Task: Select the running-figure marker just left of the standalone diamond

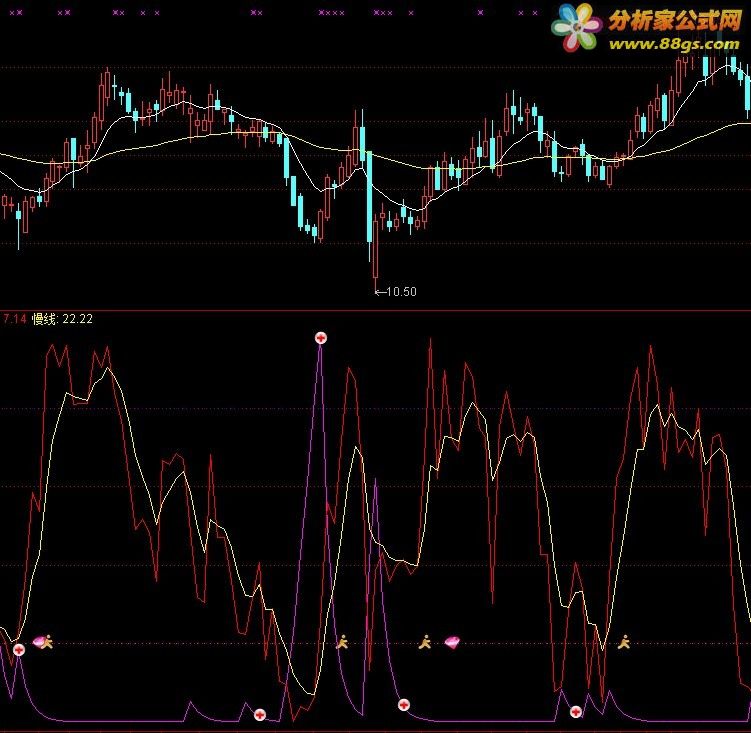Action: click(x=425, y=641)
